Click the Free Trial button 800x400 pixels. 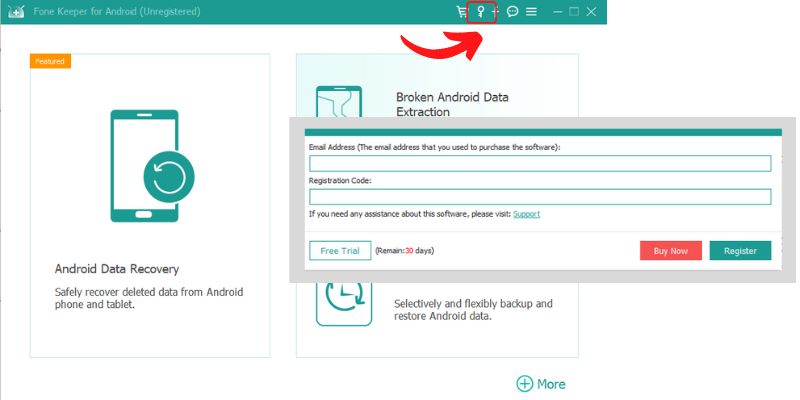[340, 251]
